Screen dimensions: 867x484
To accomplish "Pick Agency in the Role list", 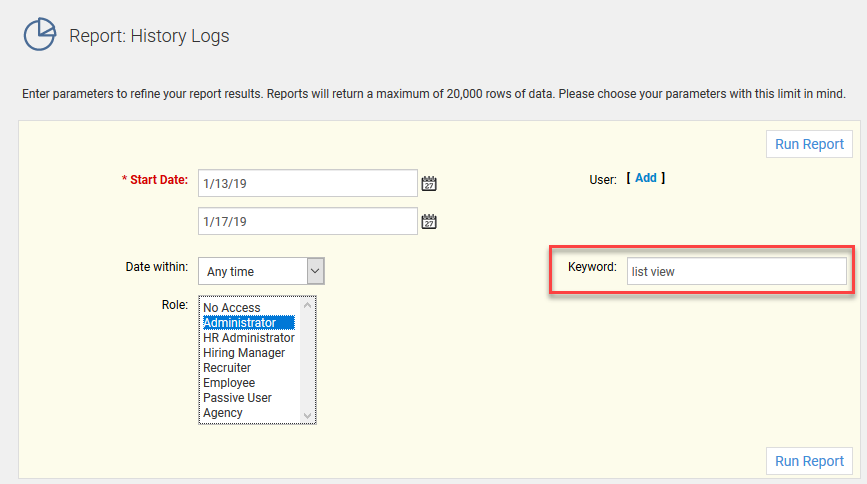I will tap(223, 413).
